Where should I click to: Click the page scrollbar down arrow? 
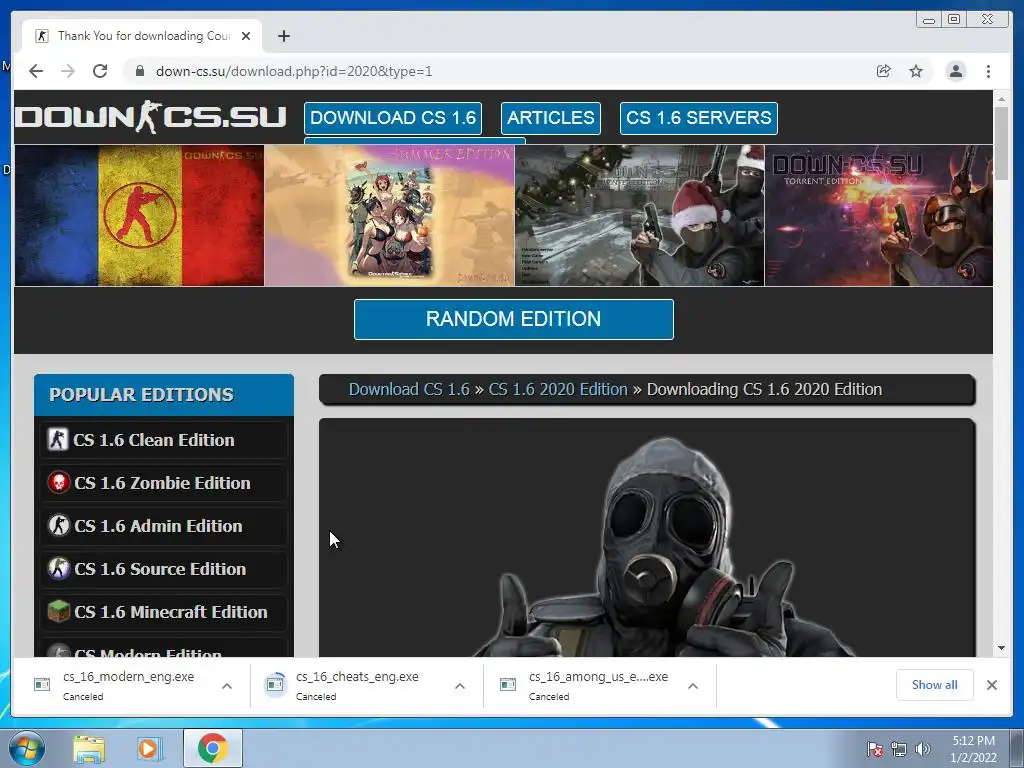[1001, 648]
